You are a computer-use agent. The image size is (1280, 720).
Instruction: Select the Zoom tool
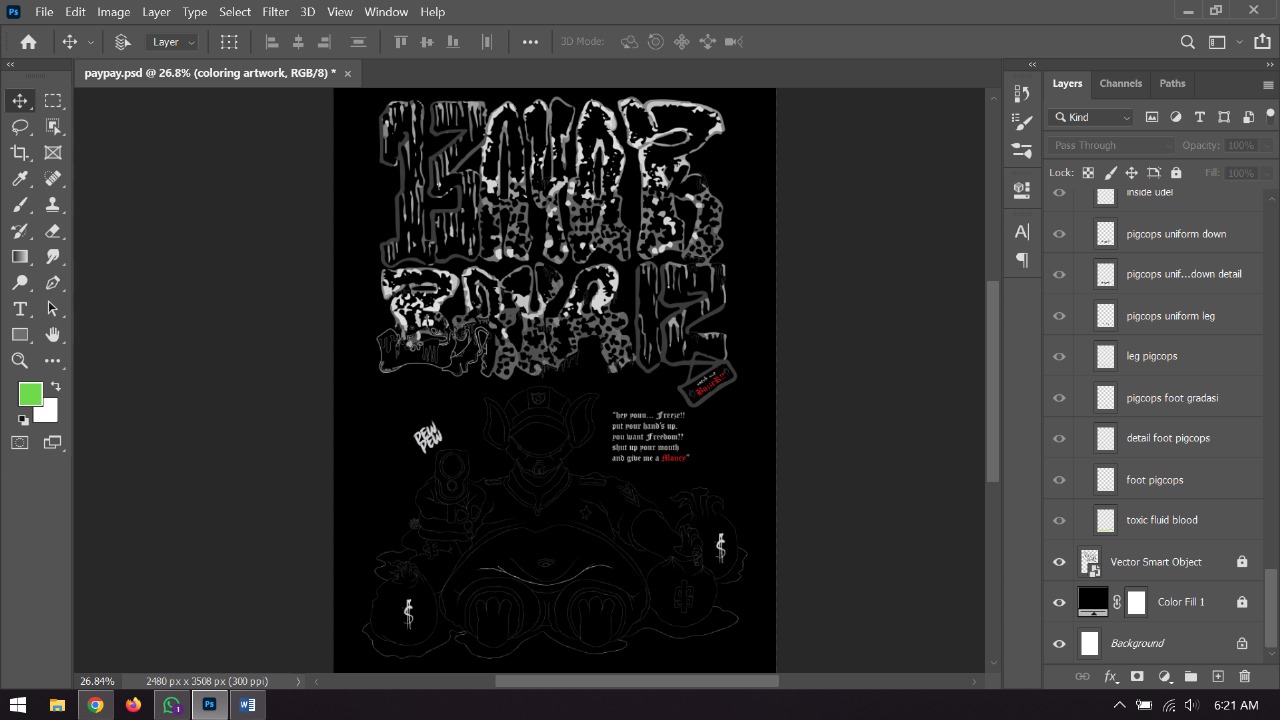pos(20,361)
